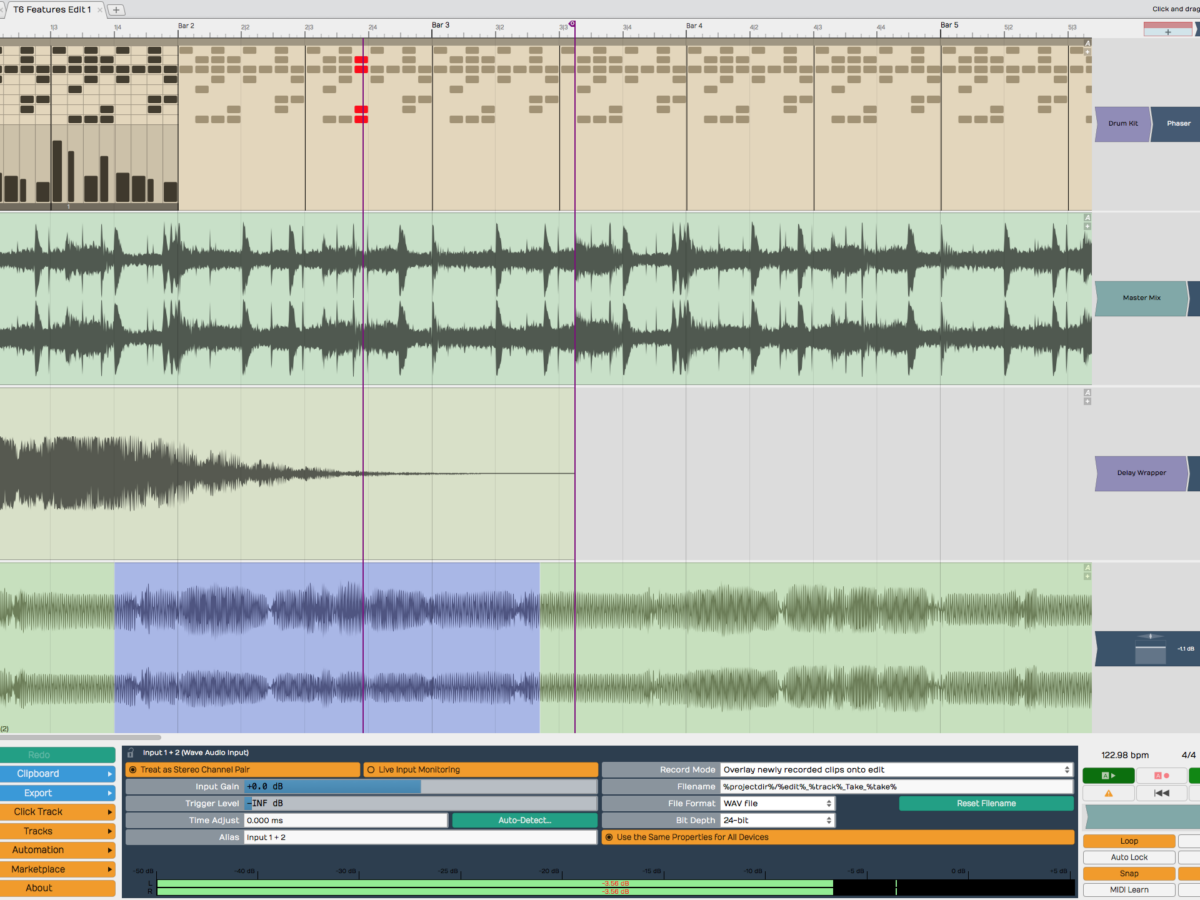
Task: Click the Auto-Detect button
Action: pos(524,820)
